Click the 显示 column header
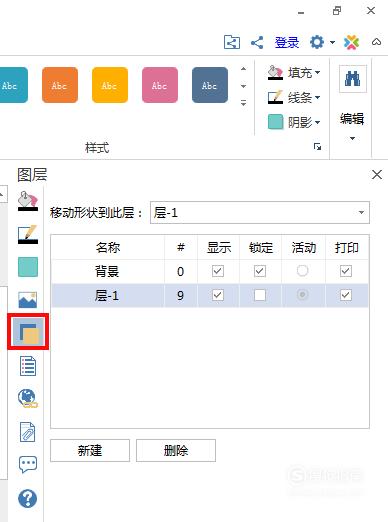The width and height of the screenshot is (388, 522). coord(218,247)
